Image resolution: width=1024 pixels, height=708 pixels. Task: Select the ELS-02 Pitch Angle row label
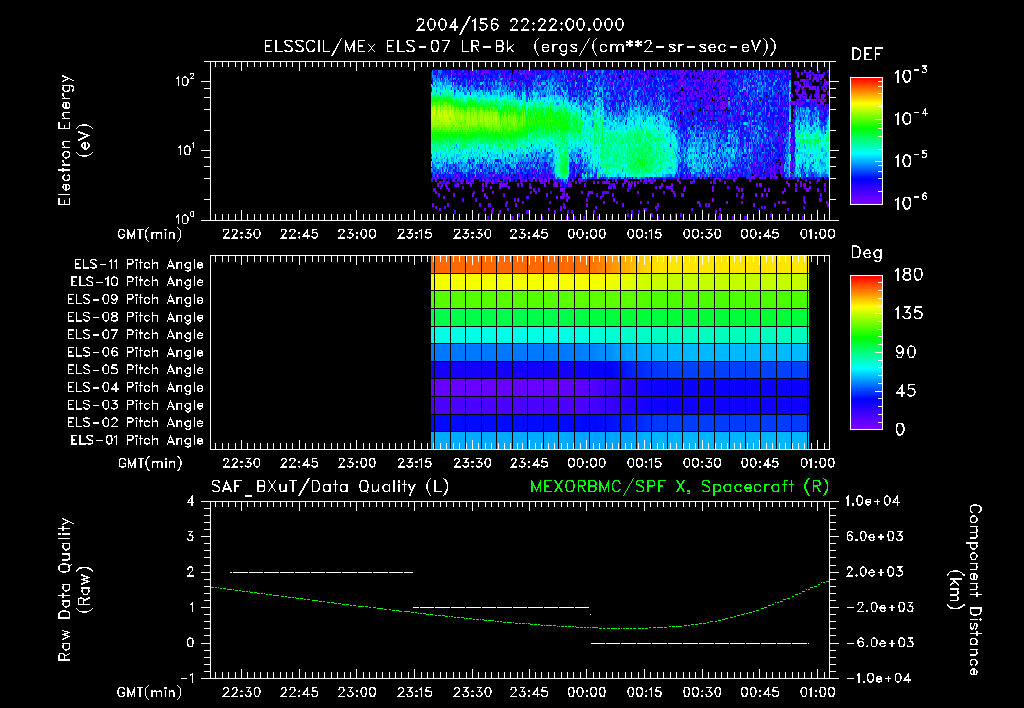pyautogui.click(x=135, y=423)
